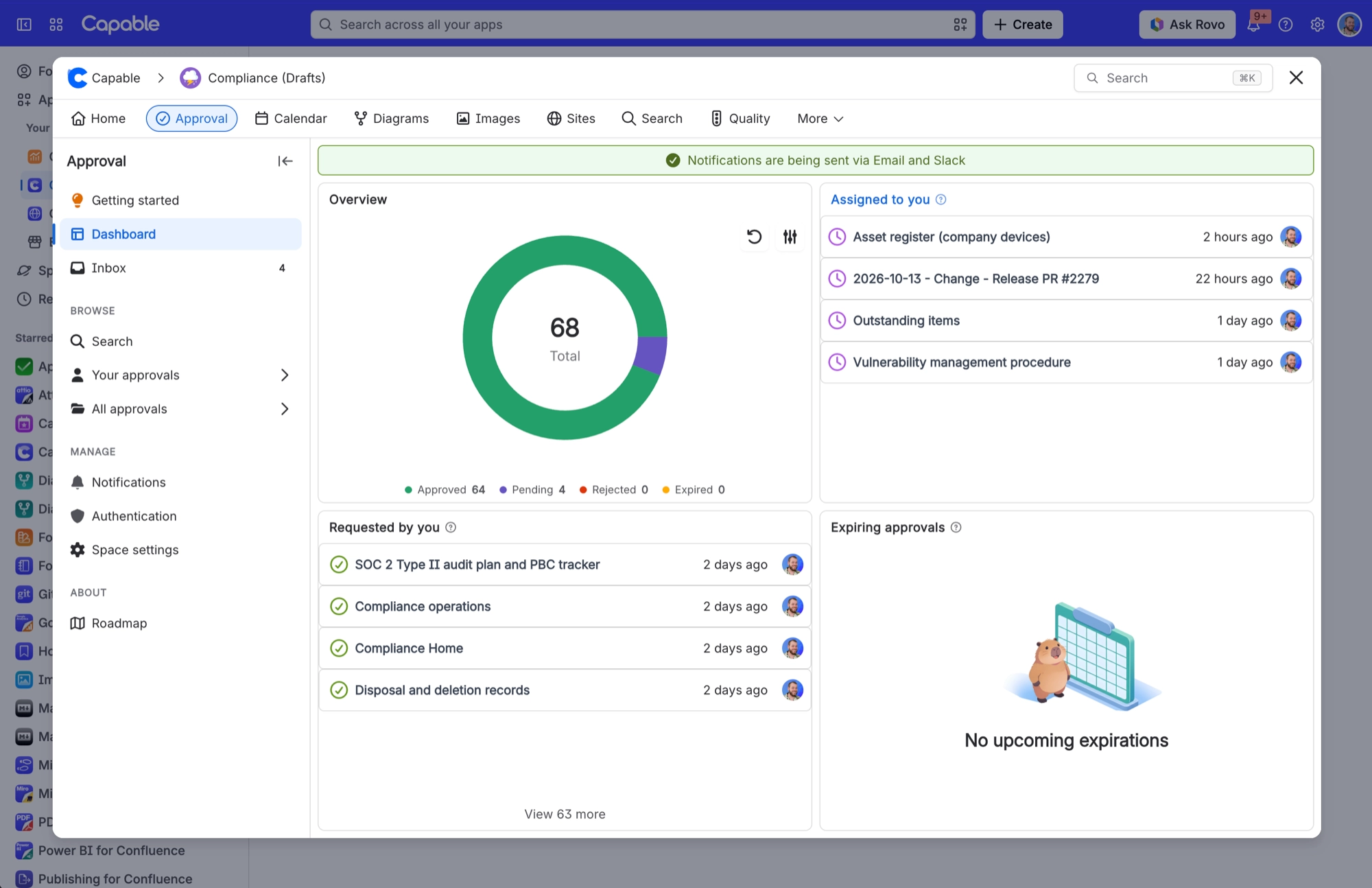The image size is (1372, 888).
Task: Click the Ask Rovo button
Action: click(x=1187, y=25)
